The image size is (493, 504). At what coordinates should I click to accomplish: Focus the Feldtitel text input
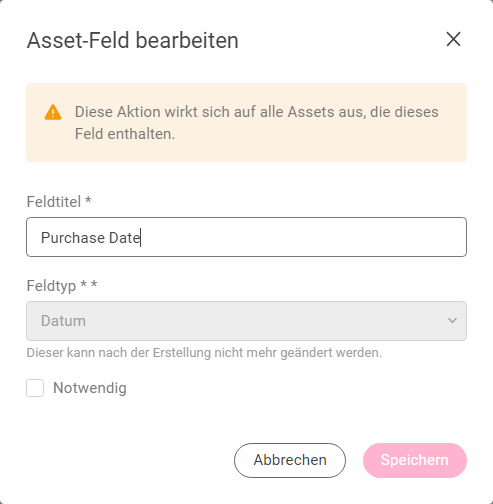[x=246, y=237]
